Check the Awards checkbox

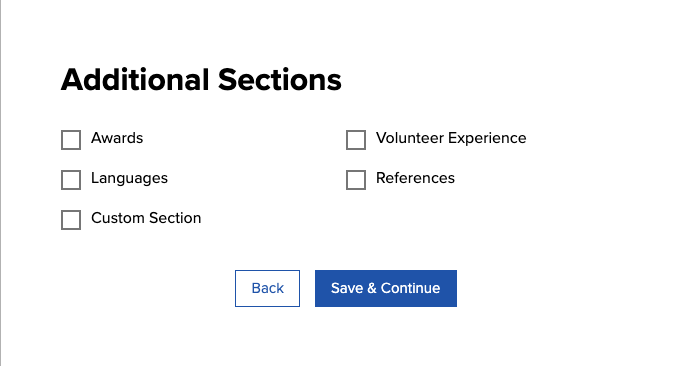click(x=71, y=140)
